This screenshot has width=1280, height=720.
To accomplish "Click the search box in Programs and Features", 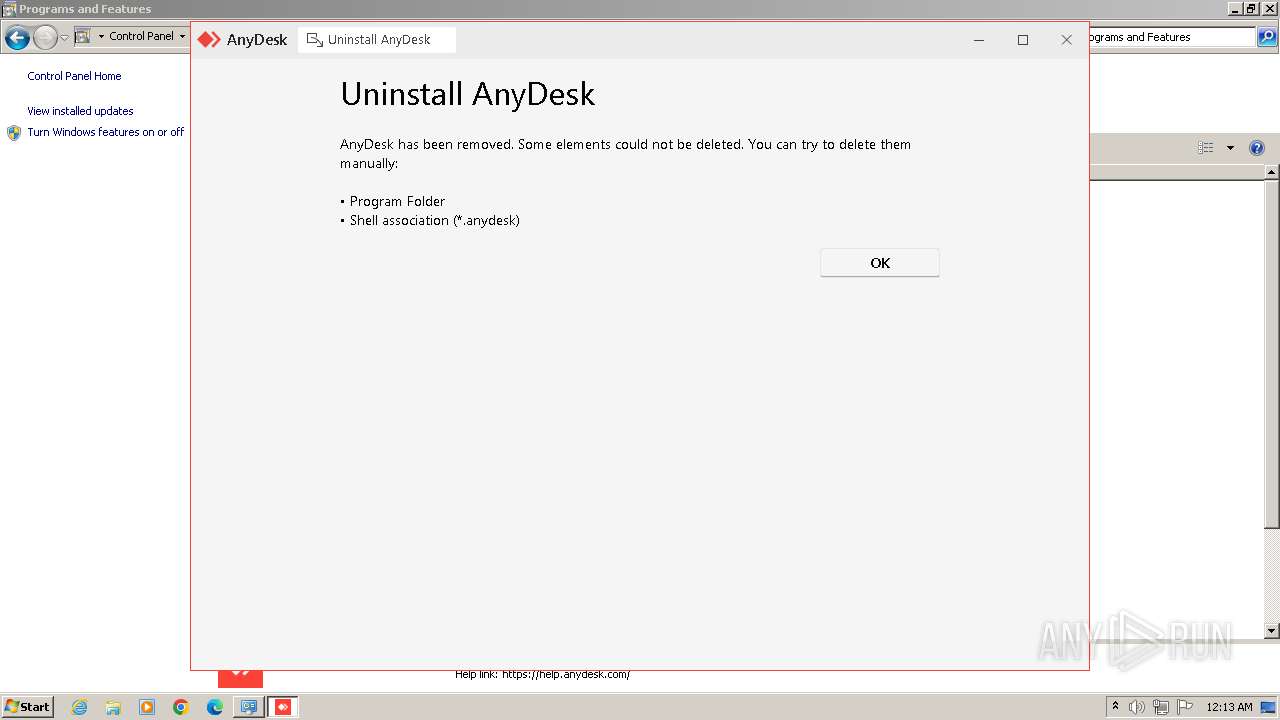I will (x=1171, y=37).
